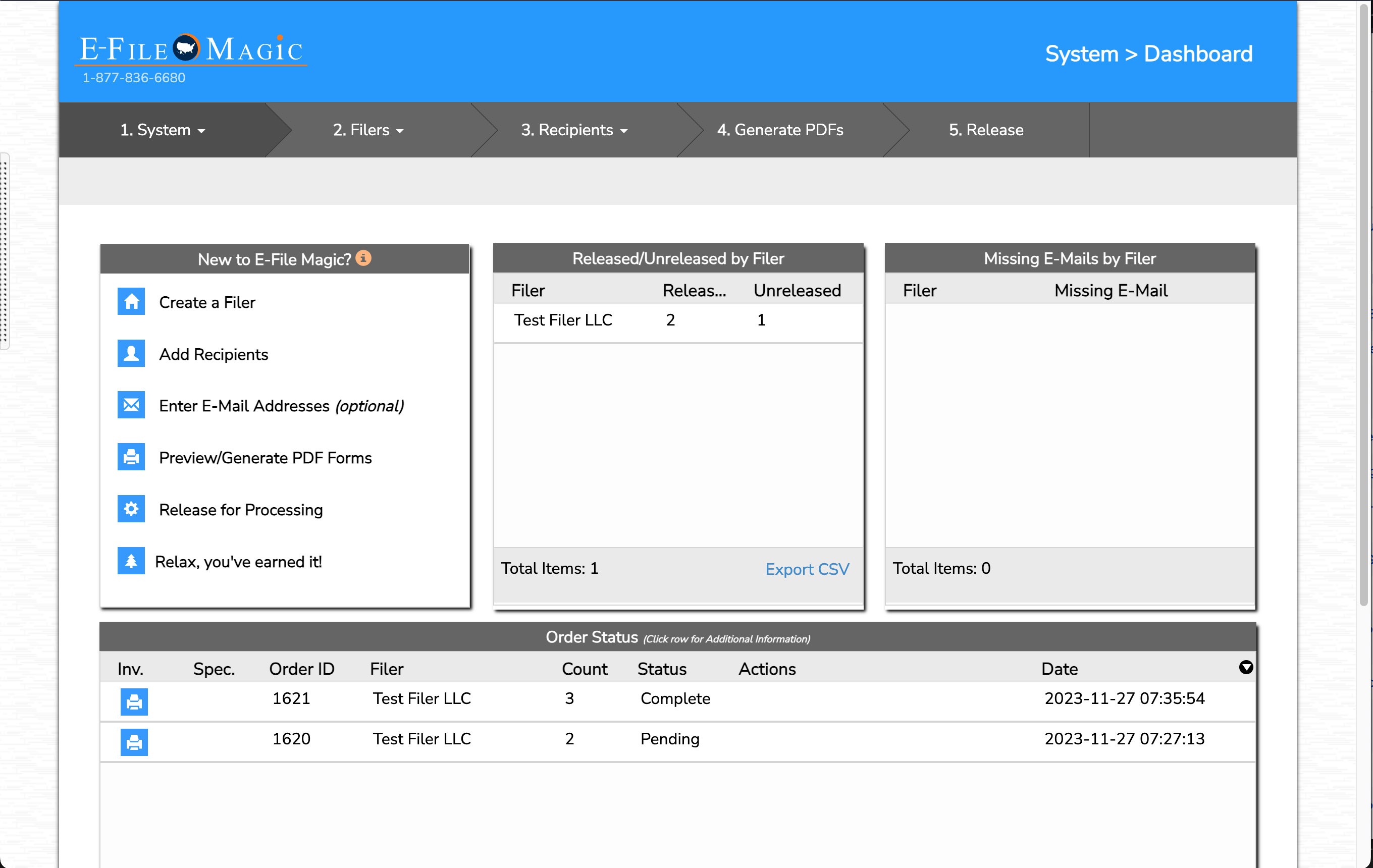The width and height of the screenshot is (1373, 868).
Task: Open the System dropdown menu
Action: pos(163,130)
